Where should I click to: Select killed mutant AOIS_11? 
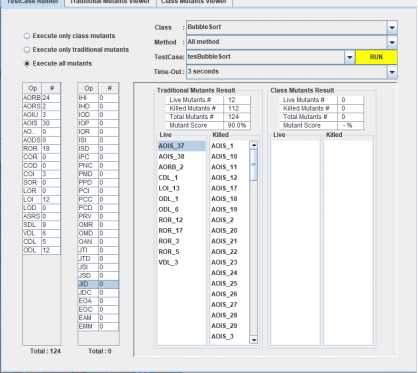[x=230, y=167]
